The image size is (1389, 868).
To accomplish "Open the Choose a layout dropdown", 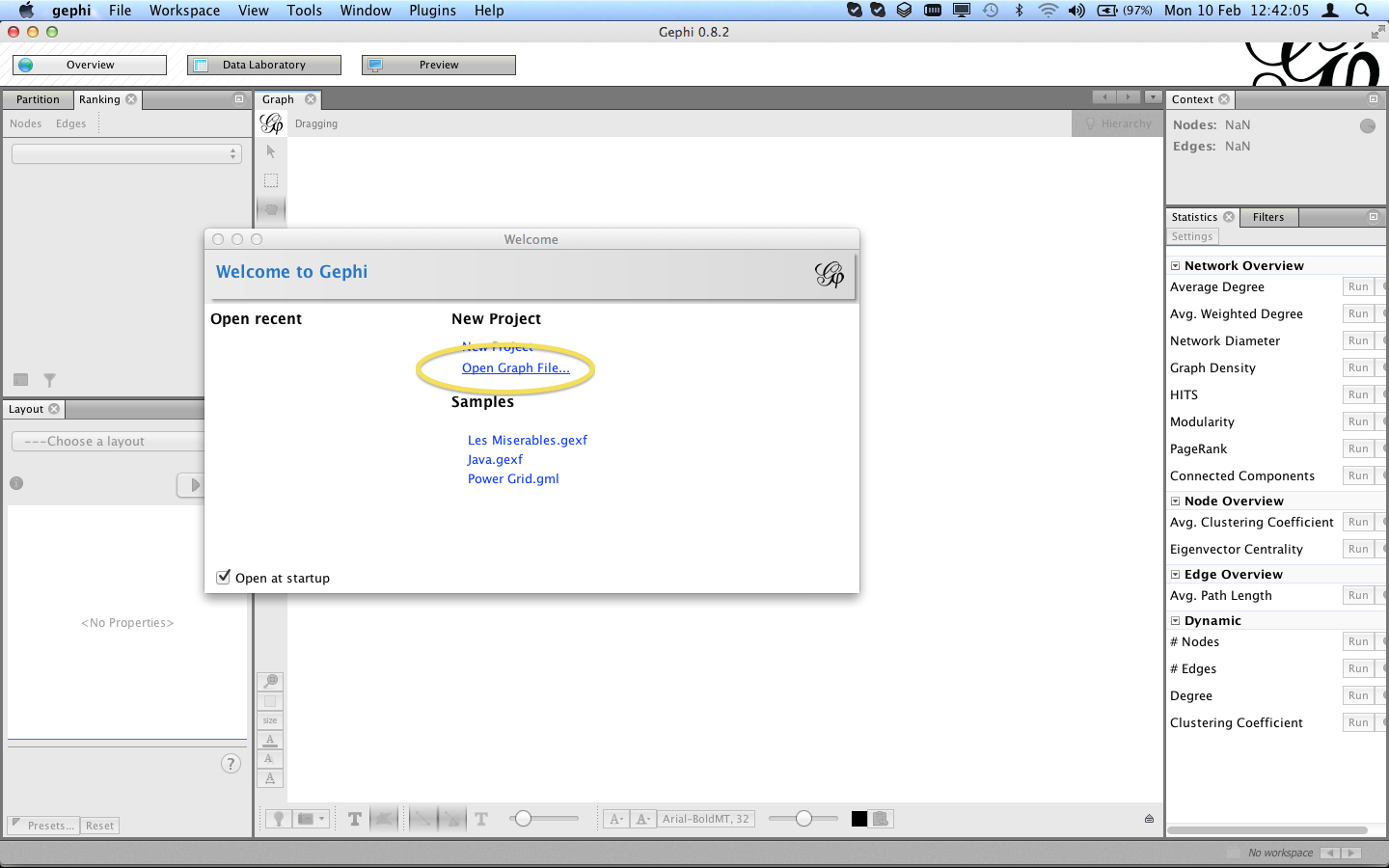I will [x=108, y=441].
